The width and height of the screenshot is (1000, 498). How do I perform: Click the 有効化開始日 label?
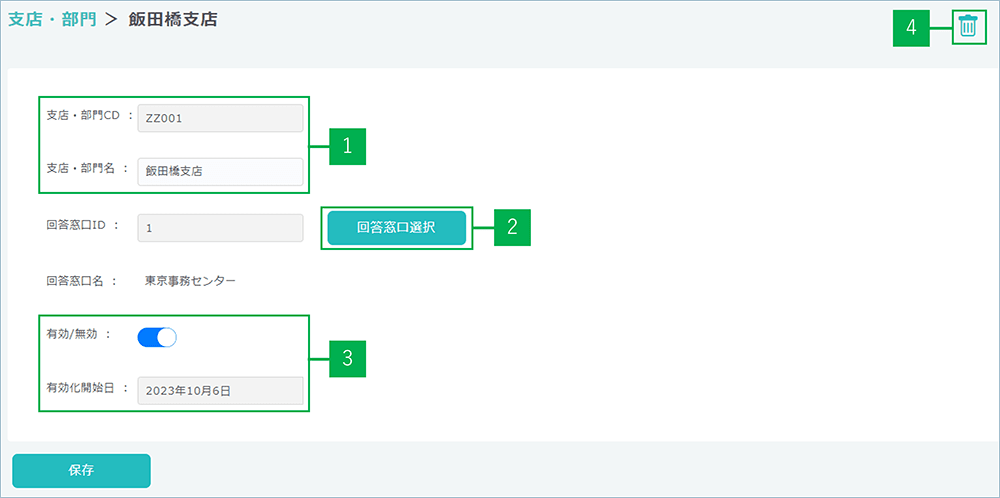82,388
